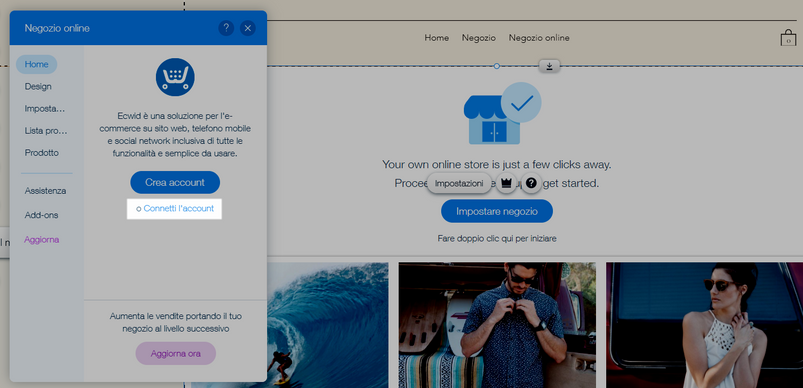Click the Aggiorna ora button
803x388 pixels.
pos(176,353)
